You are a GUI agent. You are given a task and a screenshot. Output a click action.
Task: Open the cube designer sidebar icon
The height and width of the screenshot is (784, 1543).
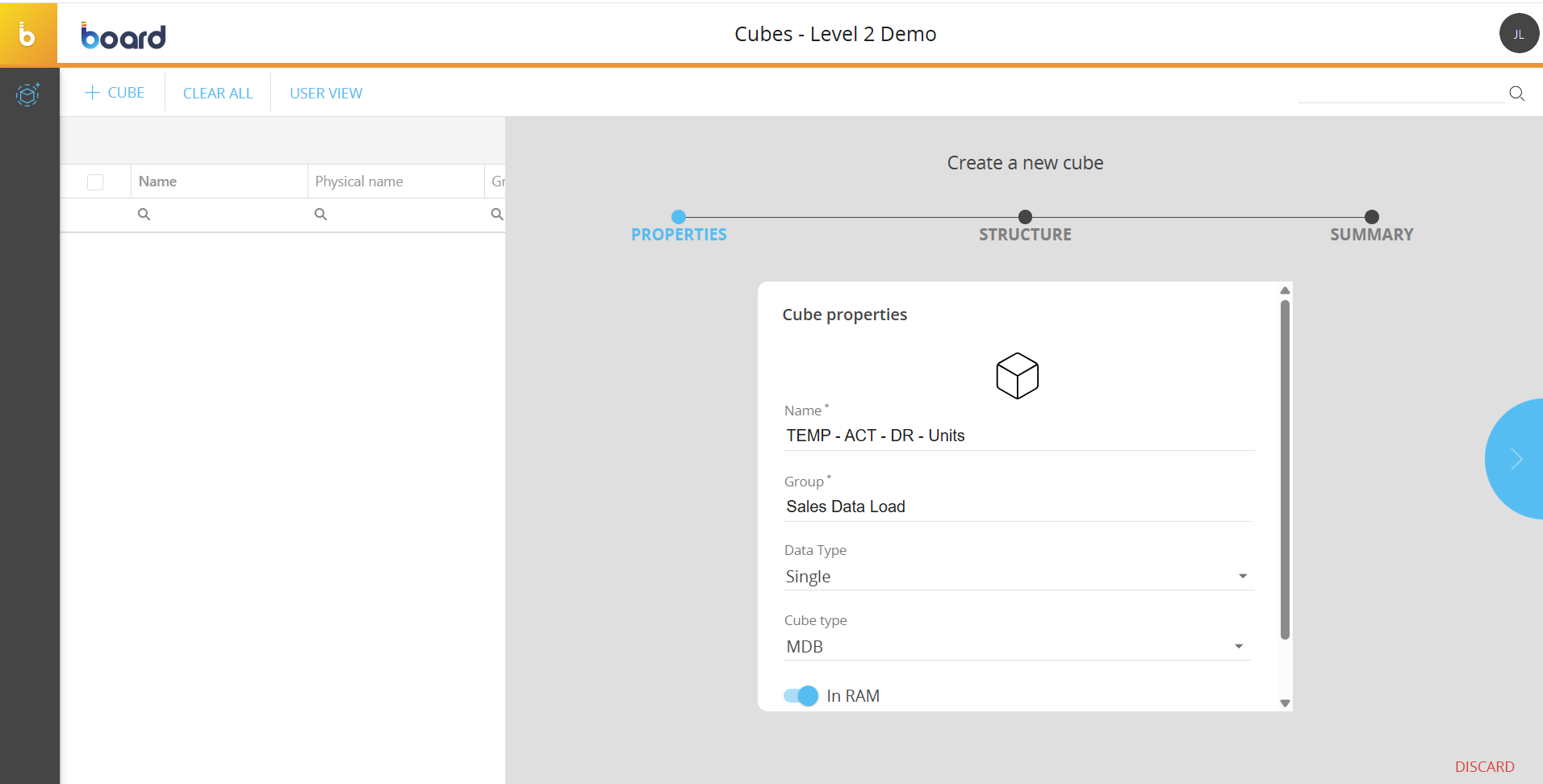pos(28,94)
